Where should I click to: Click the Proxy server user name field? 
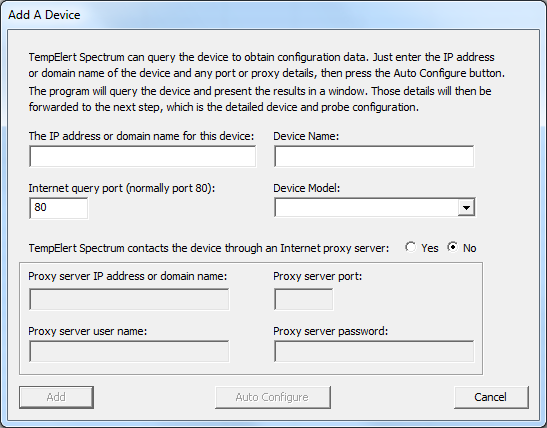click(x=129, y=351)
